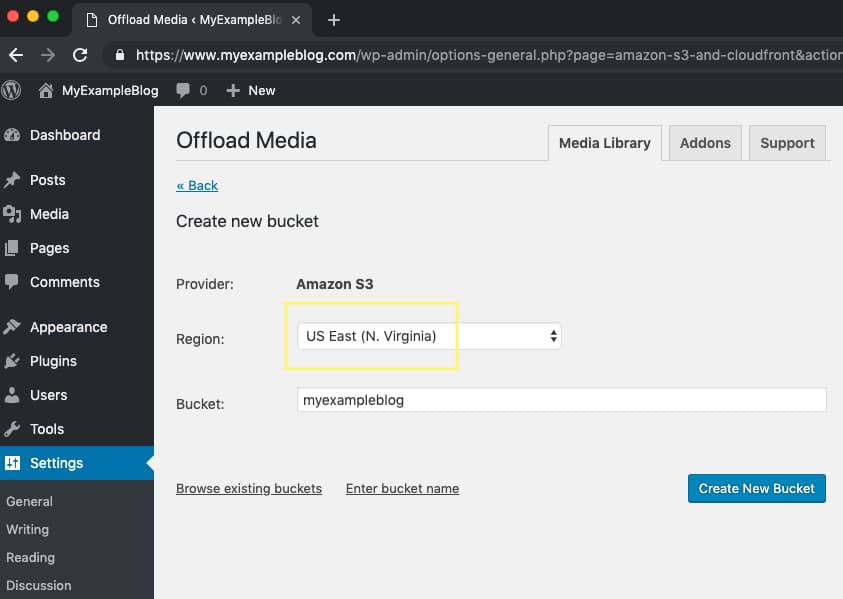
Task: Click MyExampleBlog site name in admin bar
Action: click(110, 90)
